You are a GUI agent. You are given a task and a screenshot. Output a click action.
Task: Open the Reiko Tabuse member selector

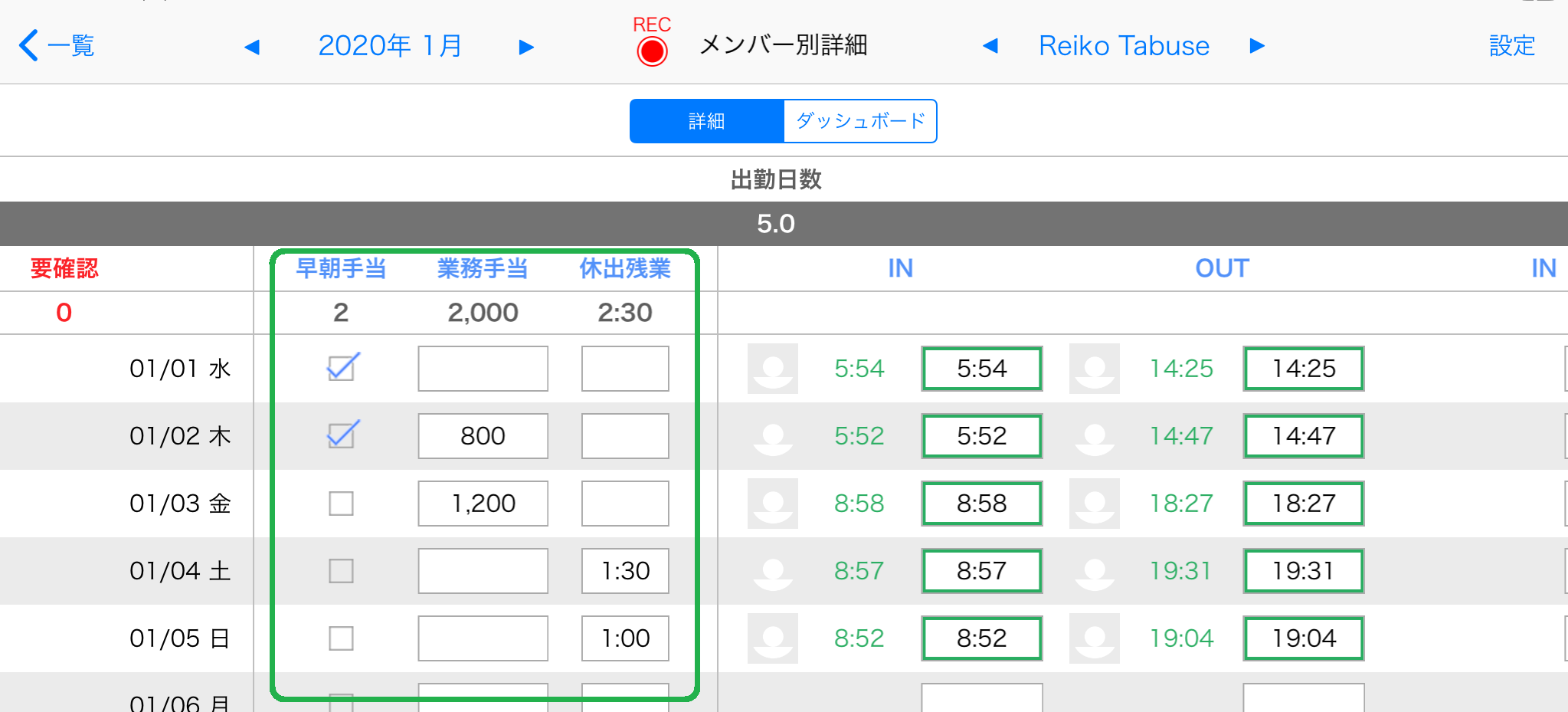(x=1124, y=46)
